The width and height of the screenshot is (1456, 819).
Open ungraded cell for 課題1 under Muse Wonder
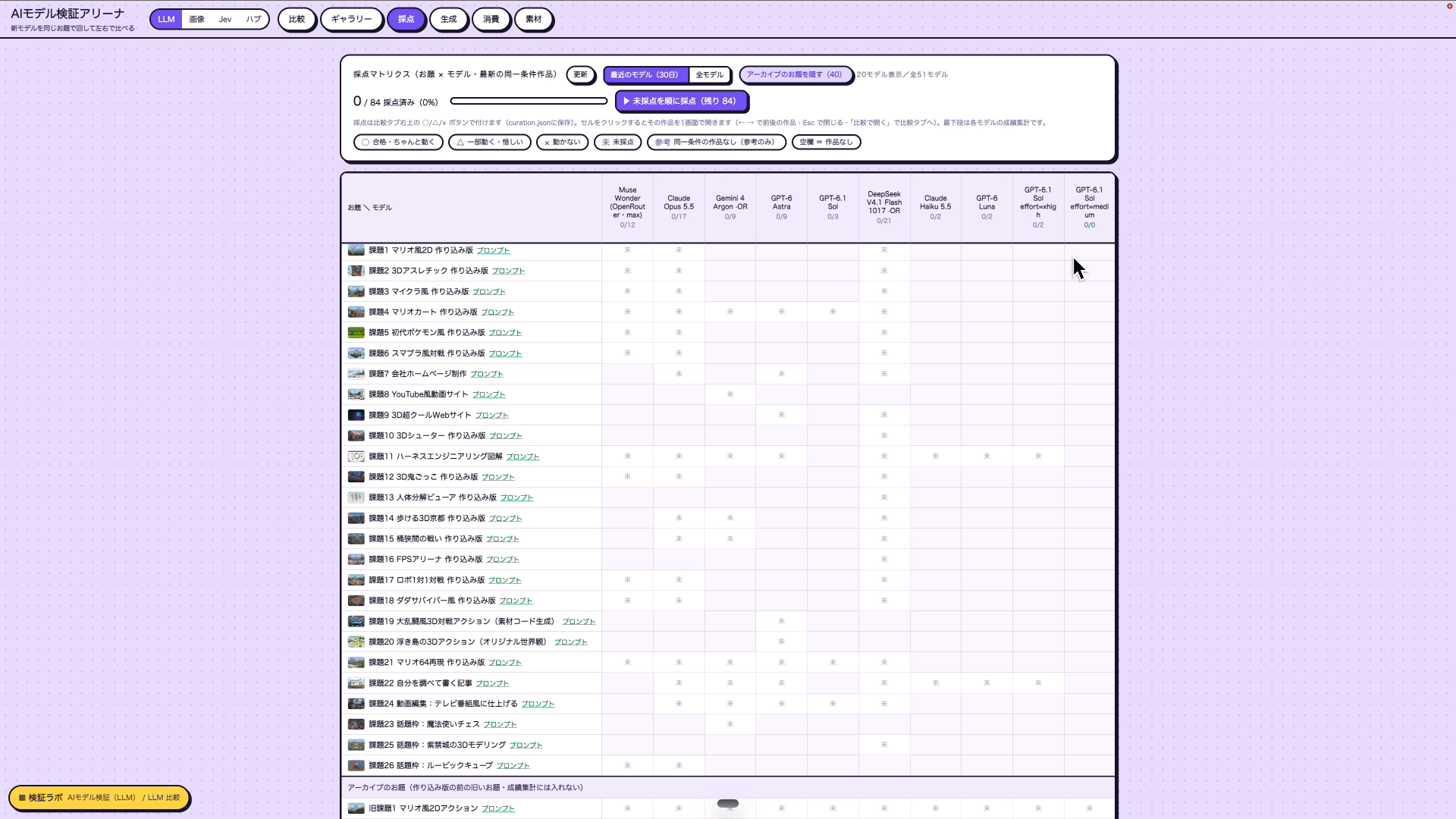tap(627, 250)
